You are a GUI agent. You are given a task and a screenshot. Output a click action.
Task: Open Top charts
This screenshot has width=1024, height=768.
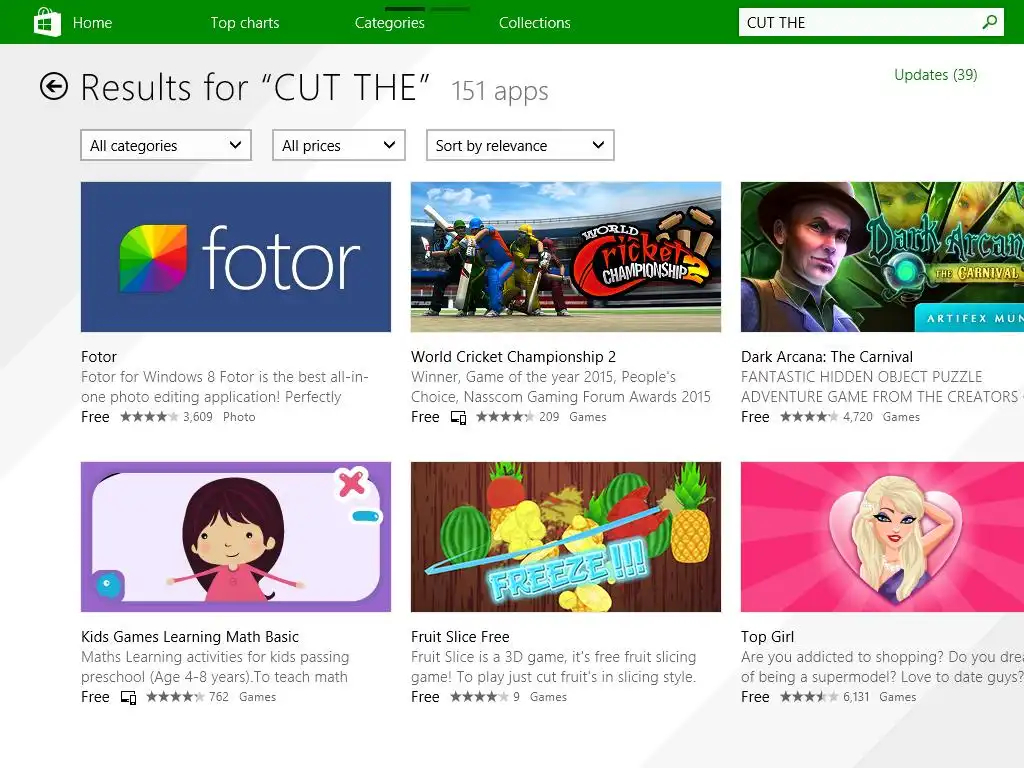coord(244,23)
